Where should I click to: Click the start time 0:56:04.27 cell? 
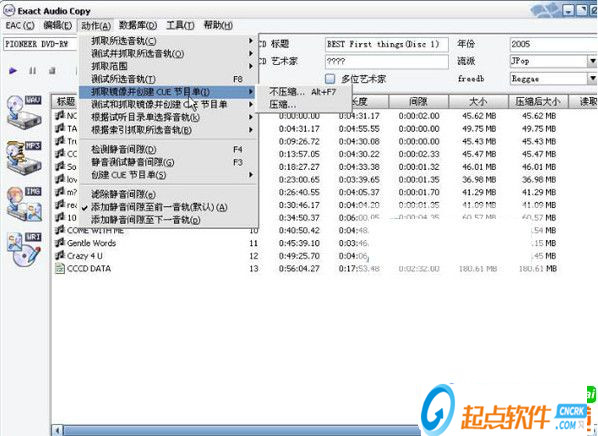click(x=299, y=269)
